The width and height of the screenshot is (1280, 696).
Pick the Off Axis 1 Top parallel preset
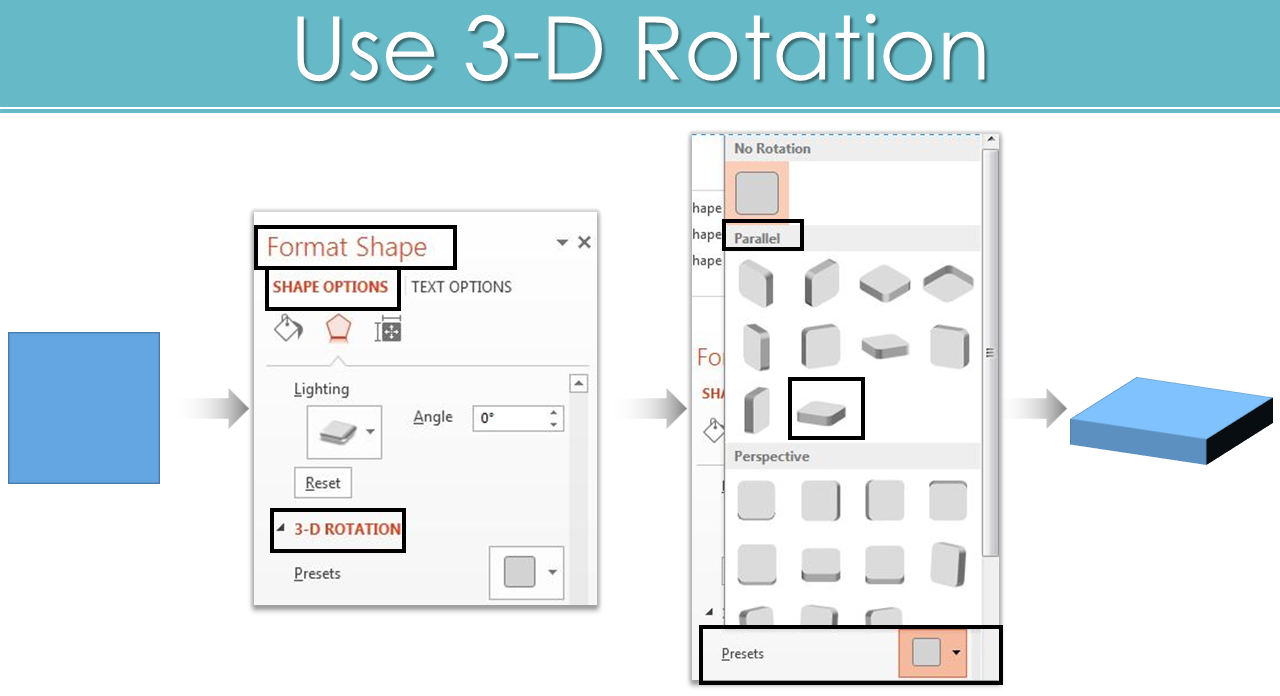[884, 347]
